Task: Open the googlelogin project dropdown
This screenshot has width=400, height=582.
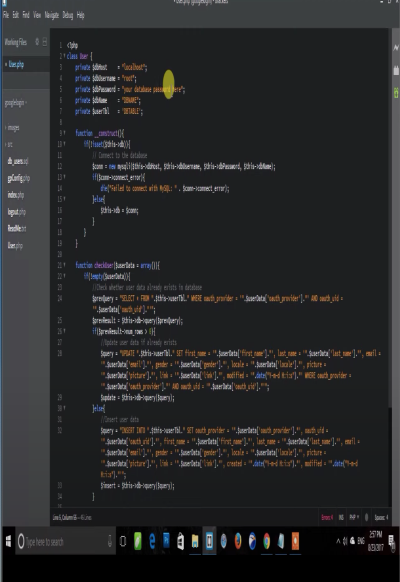Action: (16, 103)
